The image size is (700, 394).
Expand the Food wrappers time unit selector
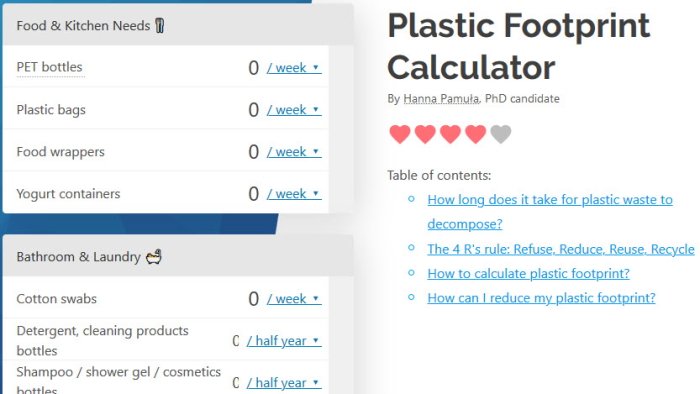294,152
